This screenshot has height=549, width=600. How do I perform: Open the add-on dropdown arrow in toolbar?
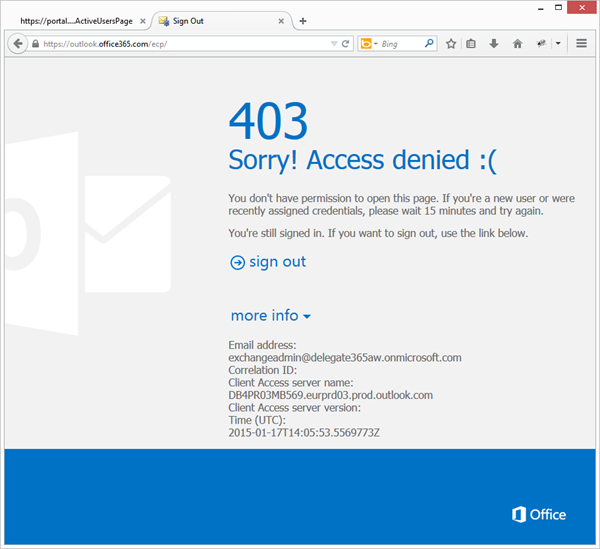(x=558, y=44)
